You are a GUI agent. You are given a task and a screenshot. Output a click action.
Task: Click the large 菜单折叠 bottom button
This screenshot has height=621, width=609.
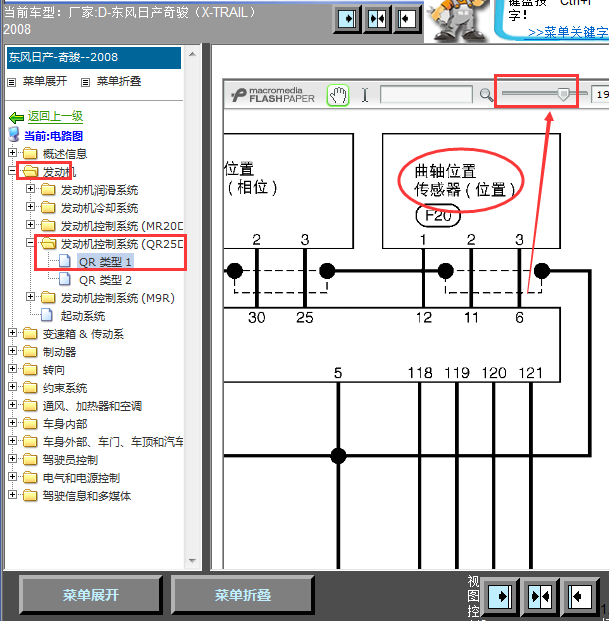tap(243, 595)
